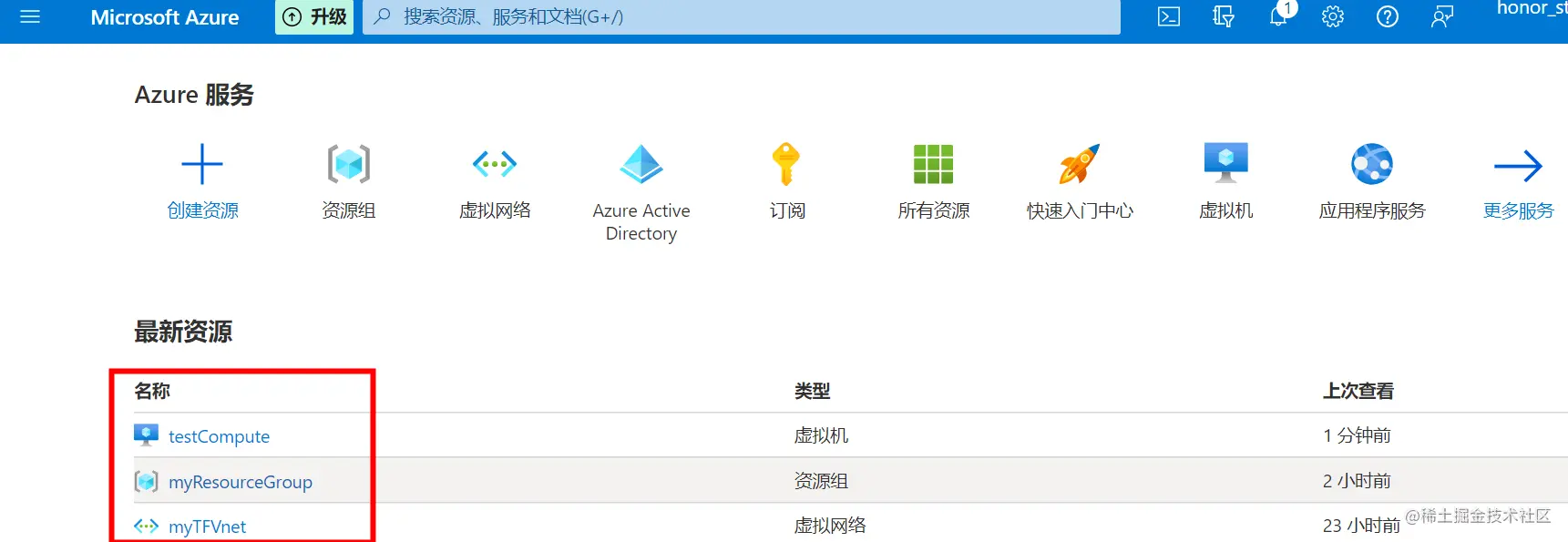Click the 23 小时前 last viewed cell
This screenshot has height=542, width=1568.
[x=1361, y=526]
